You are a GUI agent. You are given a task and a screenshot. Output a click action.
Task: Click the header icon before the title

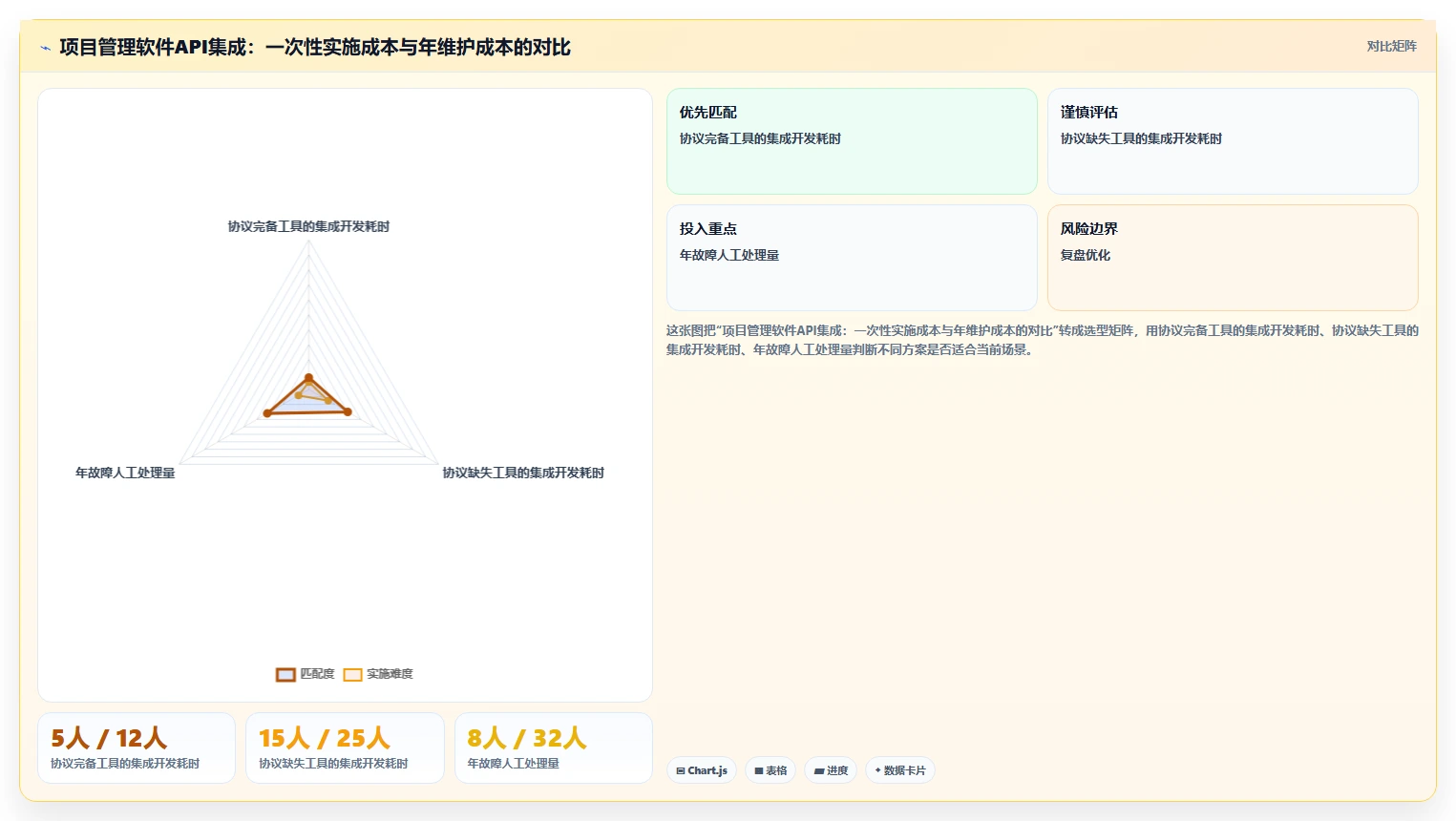click(x=45, y=48)
